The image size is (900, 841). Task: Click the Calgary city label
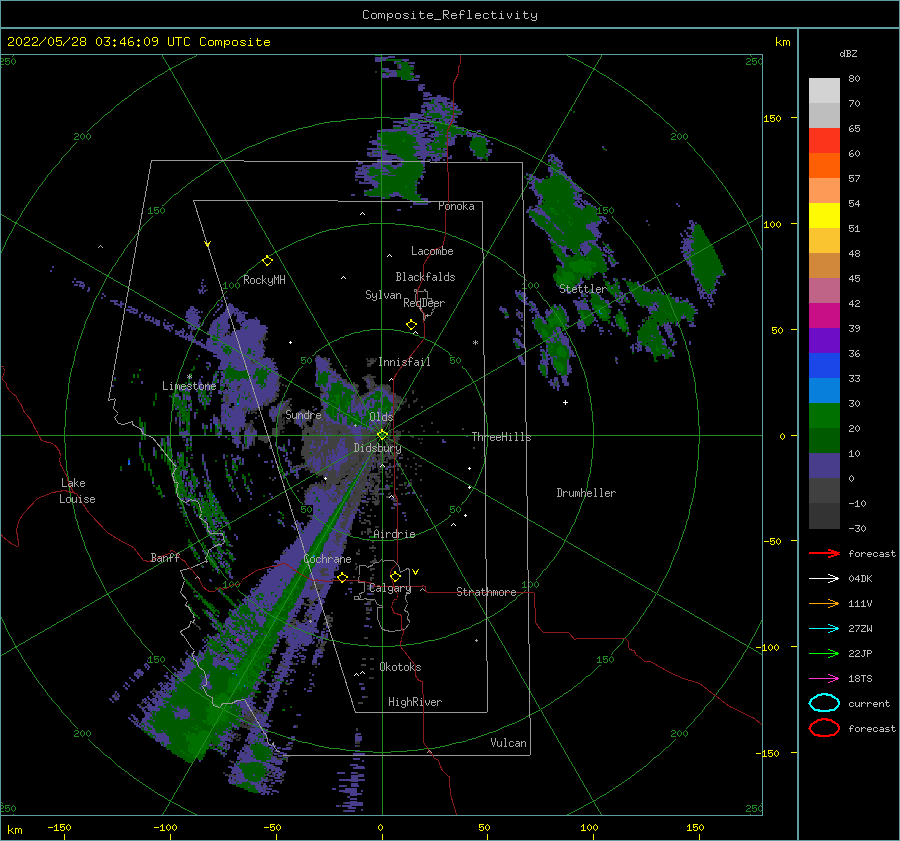pos(390,588)
